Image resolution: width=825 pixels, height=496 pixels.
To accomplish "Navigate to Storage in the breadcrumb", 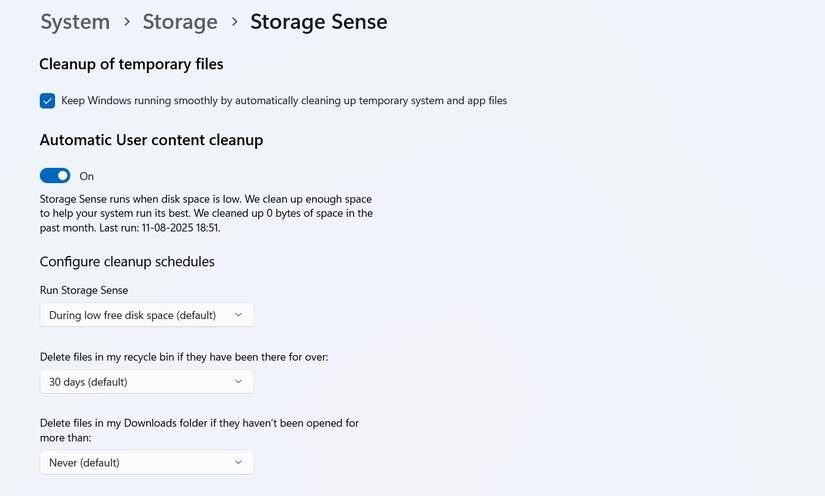I will [180, 21].
